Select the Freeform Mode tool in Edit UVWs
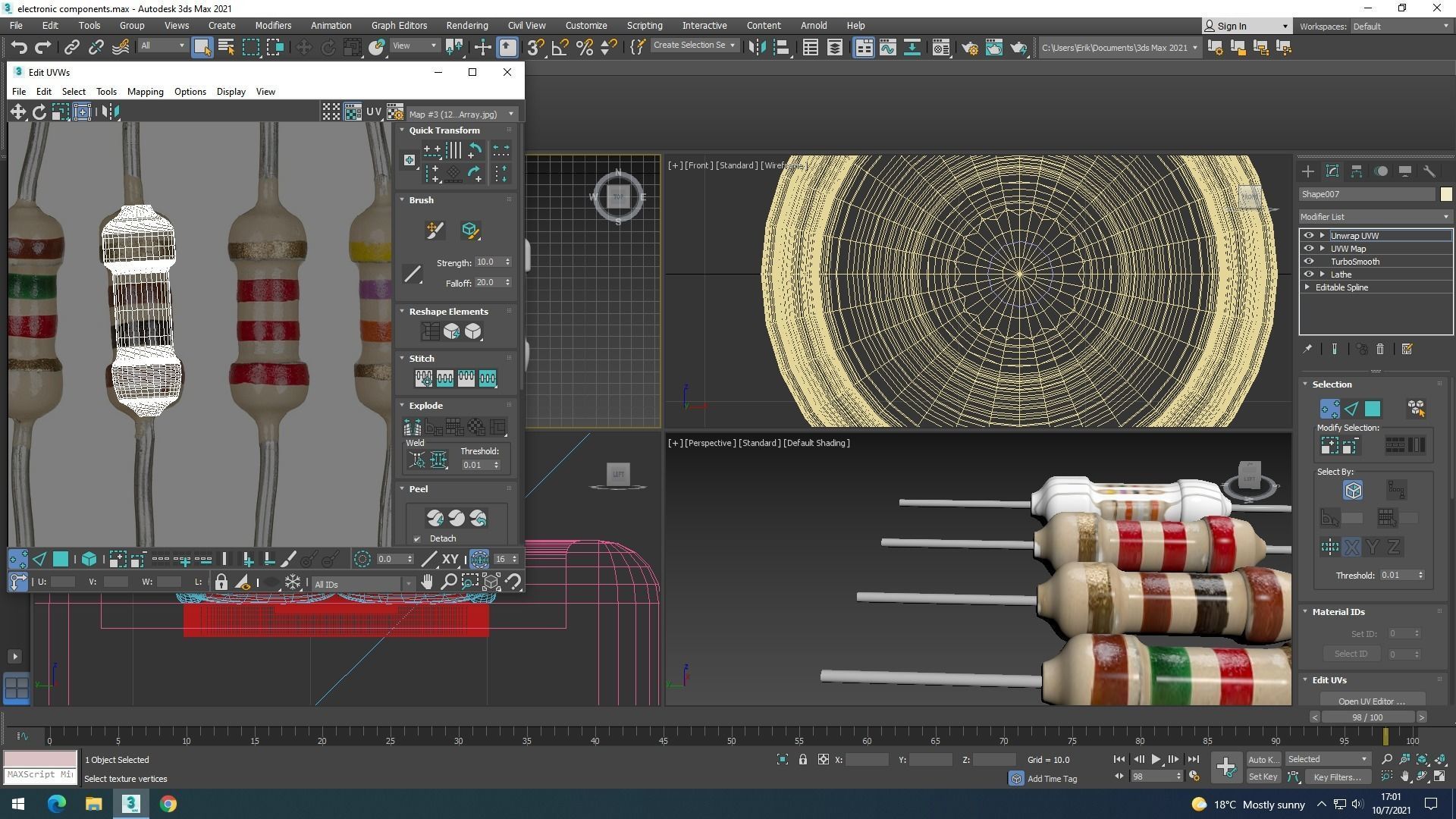The height and width of the screenshot is (819, 1456). 82,112
